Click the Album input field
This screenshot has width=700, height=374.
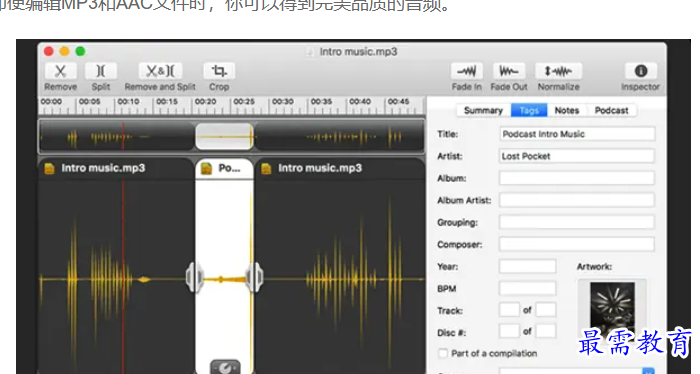click(577, 178)
